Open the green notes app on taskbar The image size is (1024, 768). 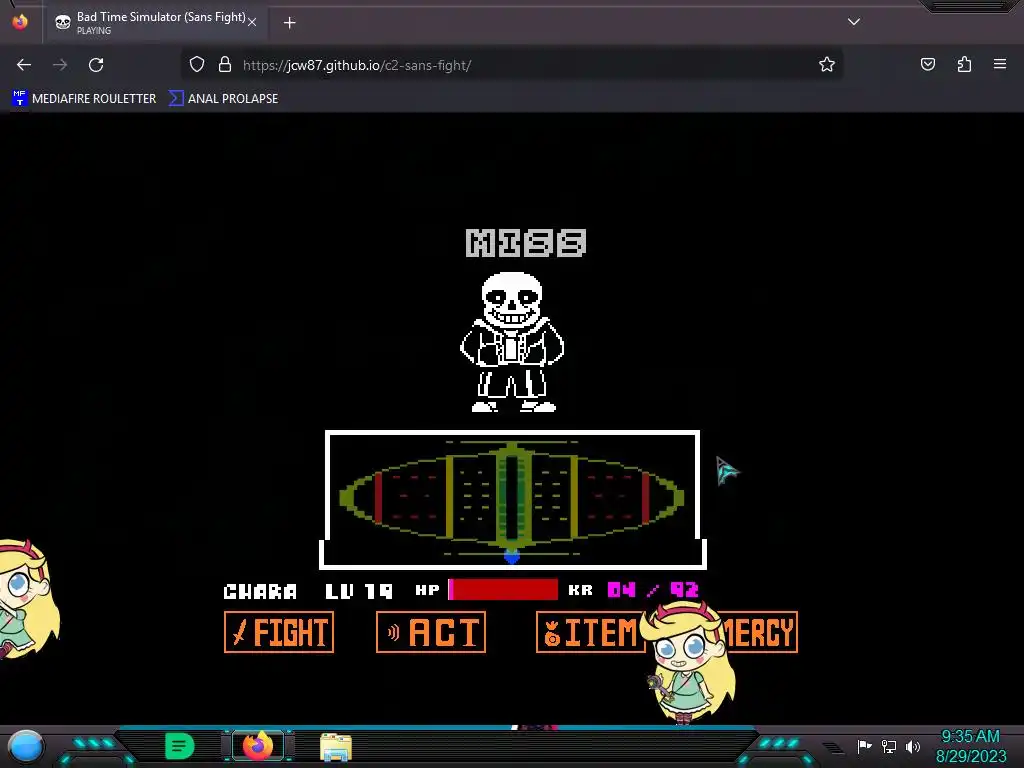point(180,746)
